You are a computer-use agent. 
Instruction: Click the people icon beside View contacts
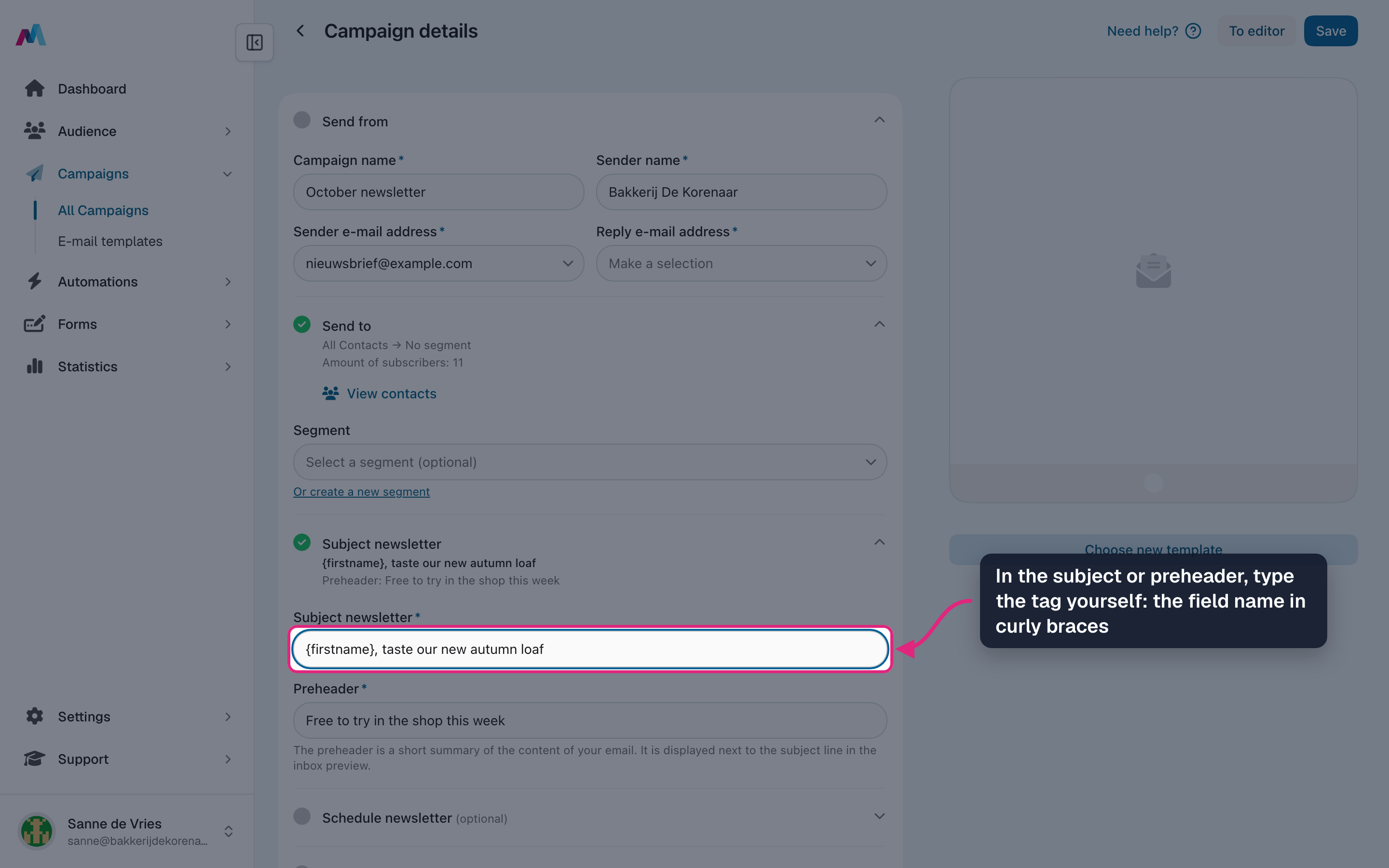point(330,393)
